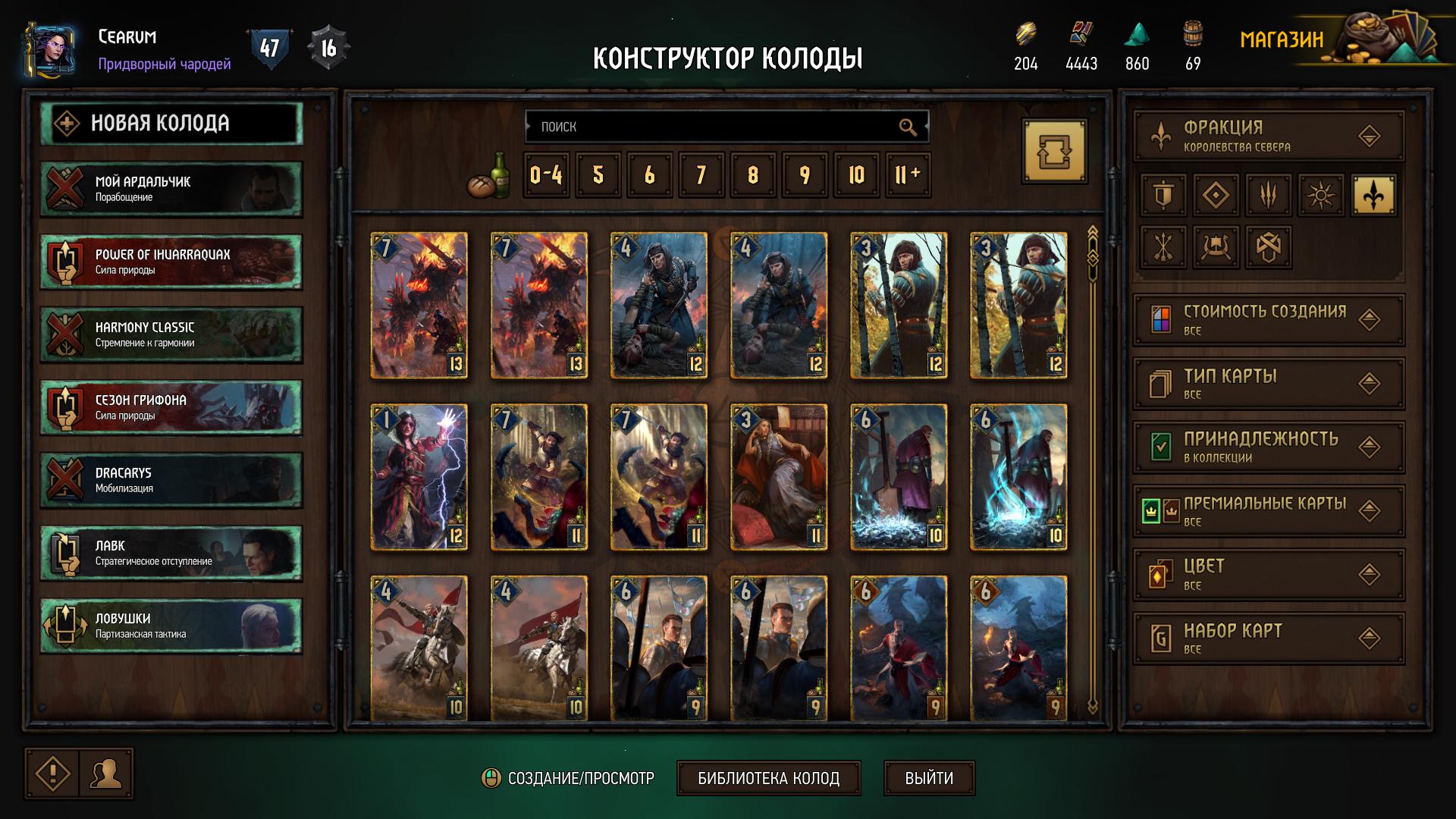
Task: Toggle the provision cost 8 filter
Action: pos(752,175)
